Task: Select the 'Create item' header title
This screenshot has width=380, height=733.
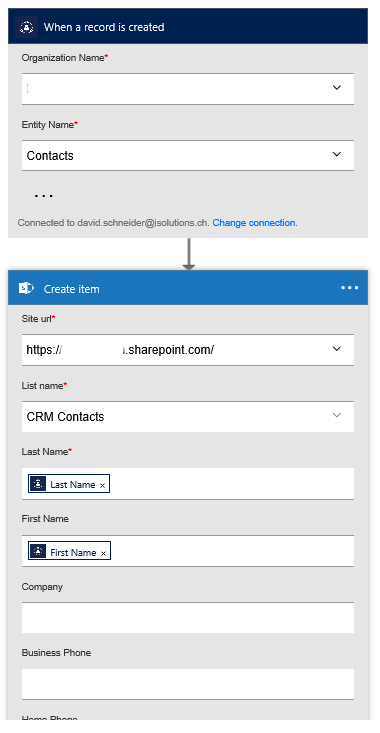Action: coord(72,289)
